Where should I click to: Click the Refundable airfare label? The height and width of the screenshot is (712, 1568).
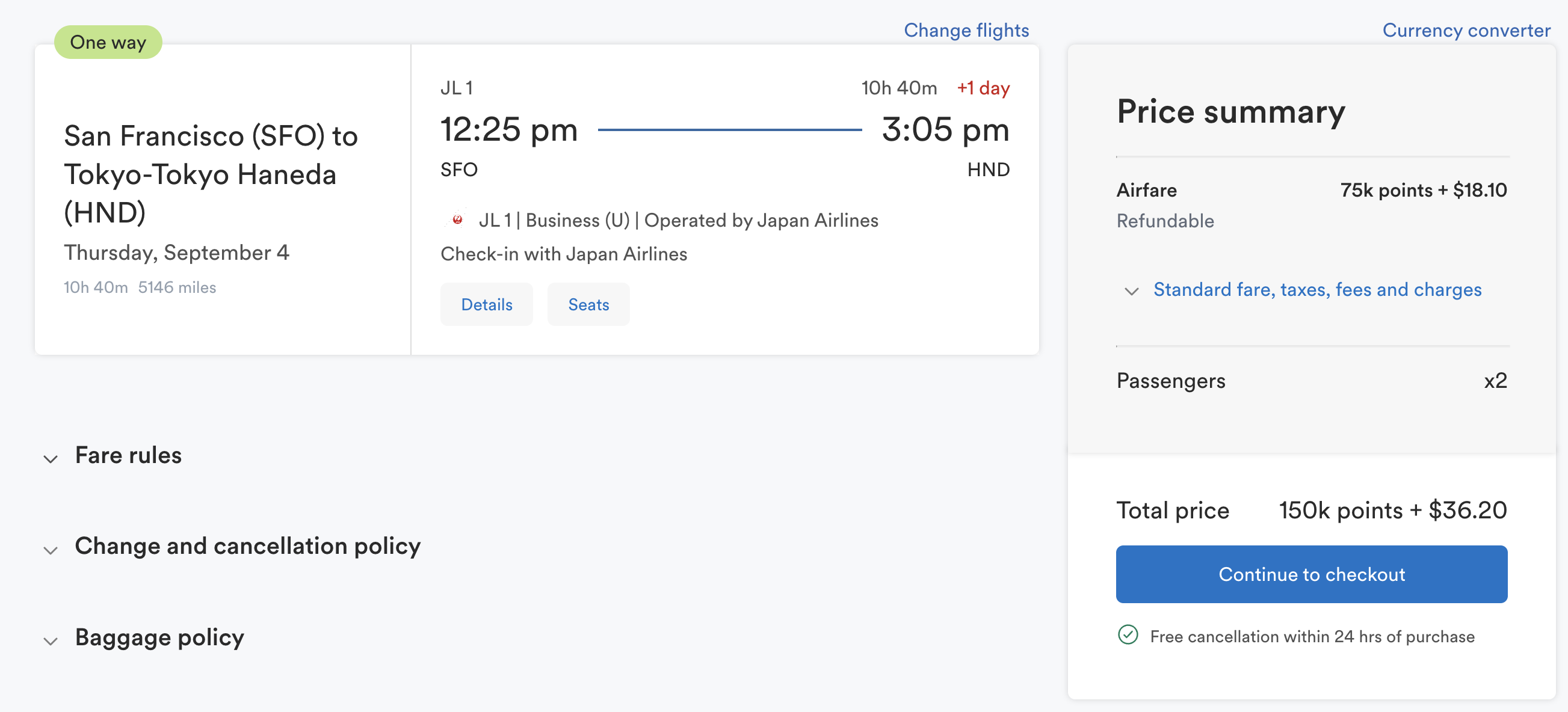1165,221
